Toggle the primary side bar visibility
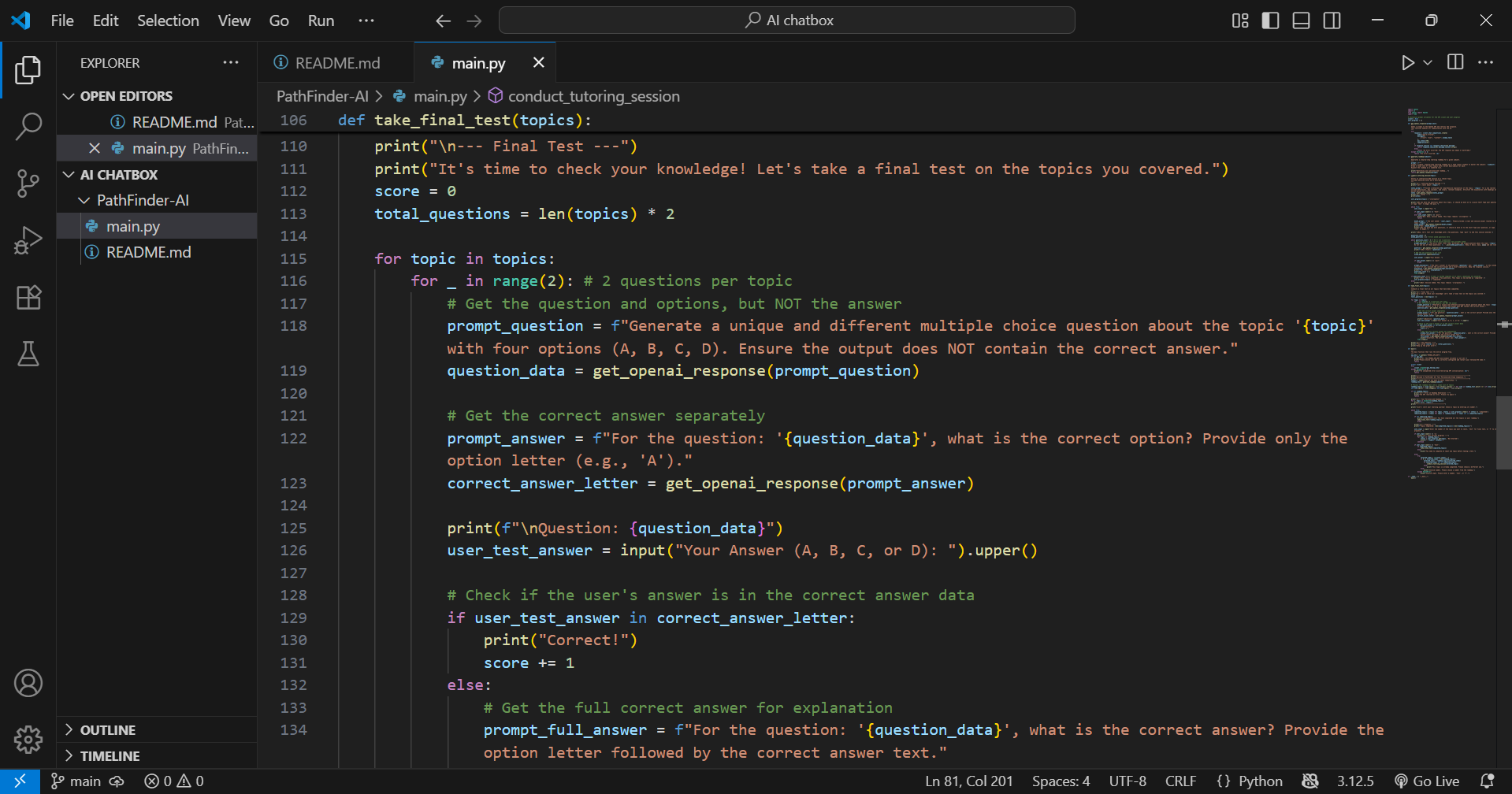 1270,20
